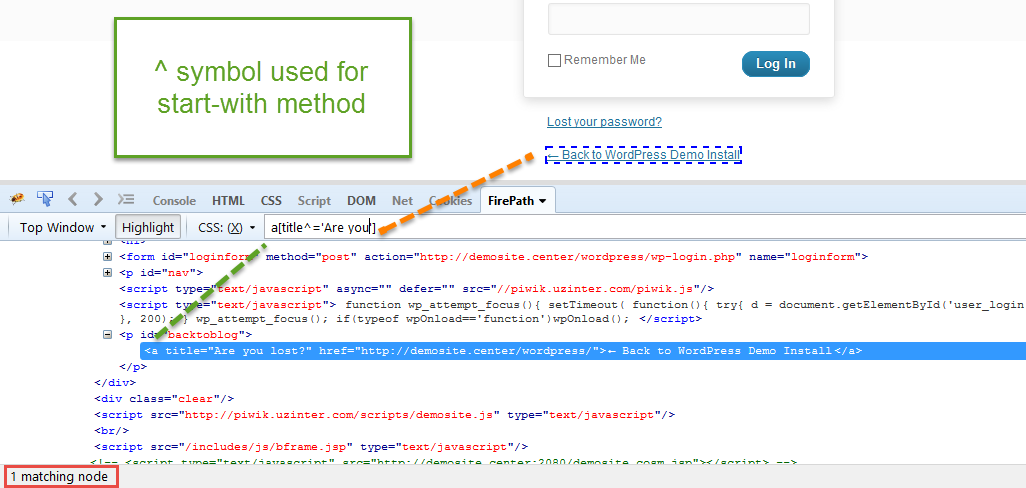This screenshot has height=488, width=1026.
Task: Toggle the command line icon
Action: click(x=126, y=200)
